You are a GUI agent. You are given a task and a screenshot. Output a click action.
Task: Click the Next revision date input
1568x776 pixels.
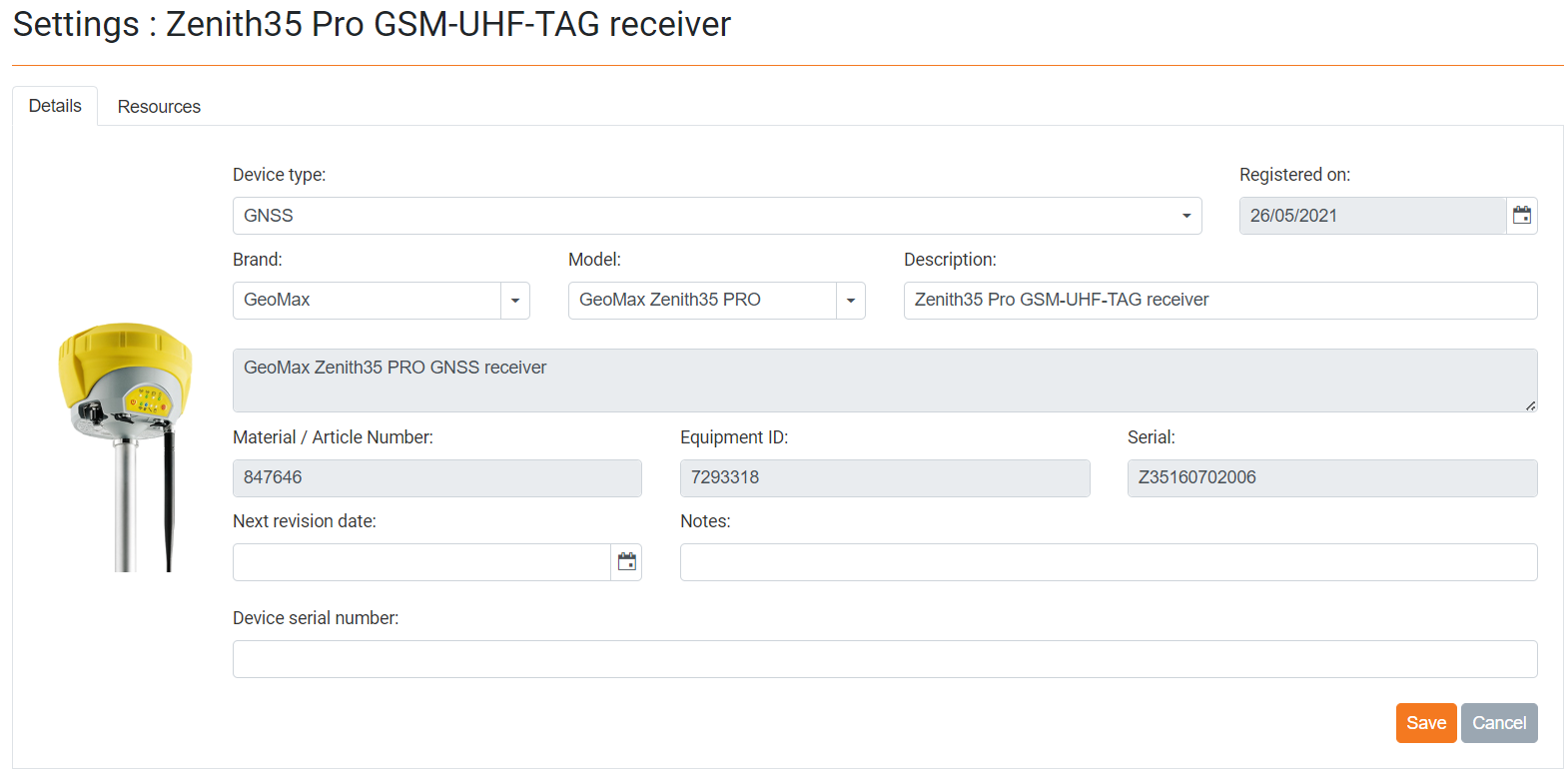(x=421, y=562)
